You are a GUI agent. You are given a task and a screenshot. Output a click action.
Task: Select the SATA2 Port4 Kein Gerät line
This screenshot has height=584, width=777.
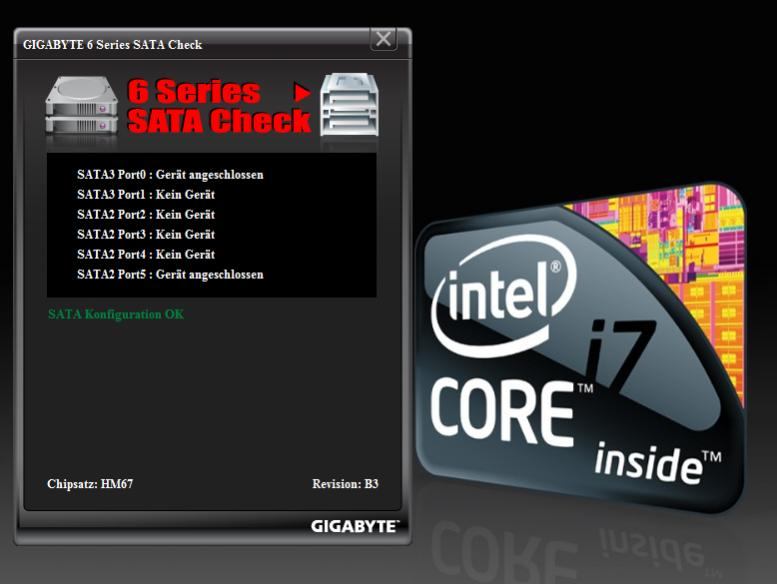tap(146, 255)
